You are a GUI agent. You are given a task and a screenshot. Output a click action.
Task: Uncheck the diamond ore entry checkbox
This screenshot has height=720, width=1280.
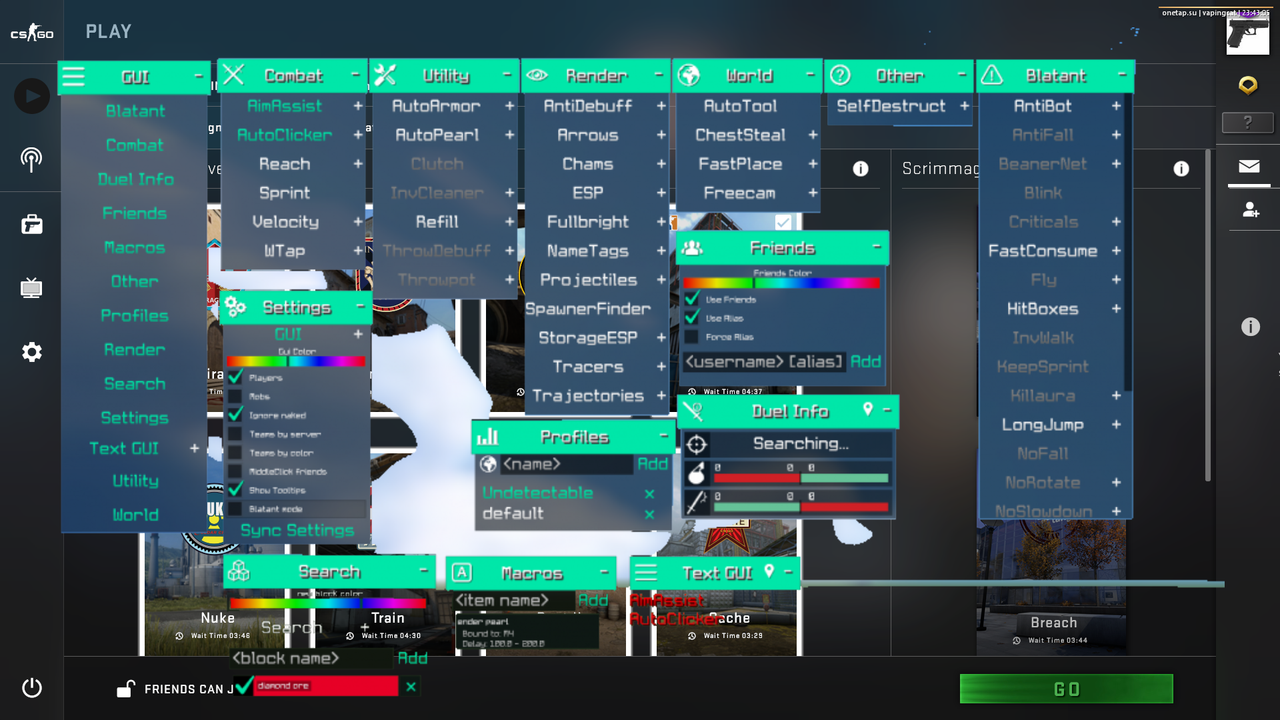(x=242, y=686)
